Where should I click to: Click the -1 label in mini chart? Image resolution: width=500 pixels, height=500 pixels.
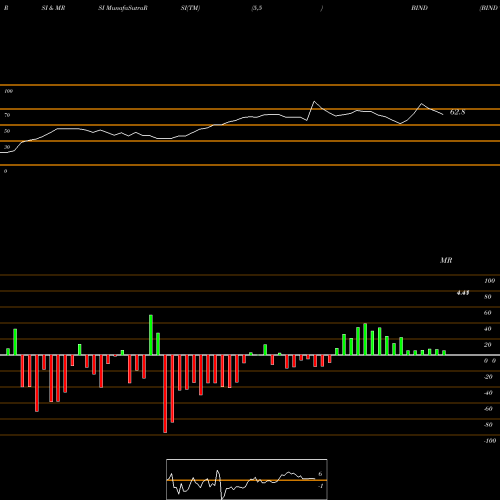[320, 486]
